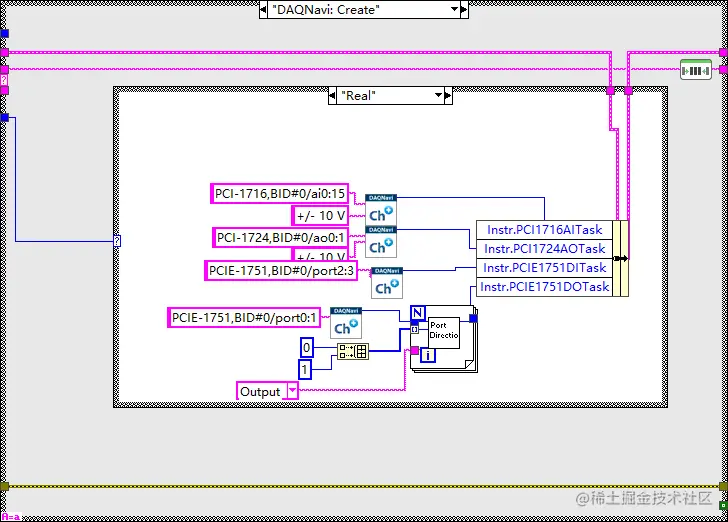Viewport: 728px width, 522px height.
Task: Select the Instr.PCI1716AITask bundle element
Action: (x=545, y=229)
